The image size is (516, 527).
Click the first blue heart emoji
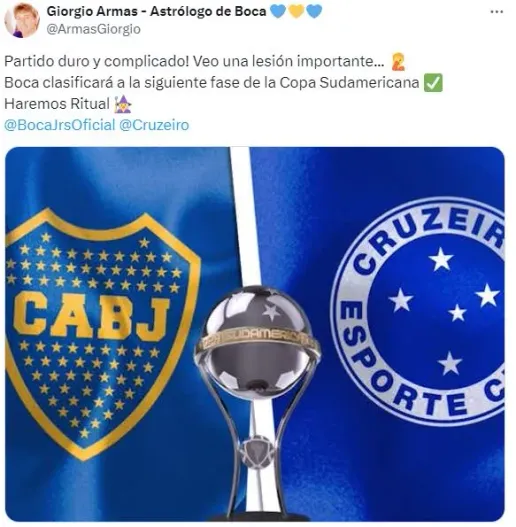tap(278, 11)
